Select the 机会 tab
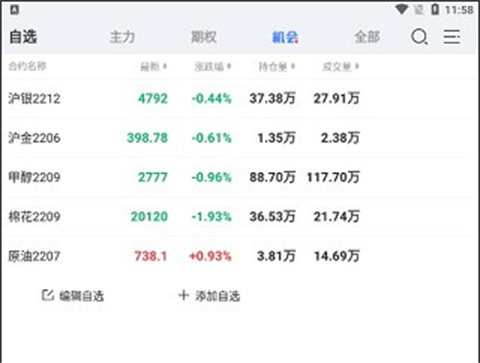This screenshot has height=363, width=480. pyautogui.click(x=285, y=37)
